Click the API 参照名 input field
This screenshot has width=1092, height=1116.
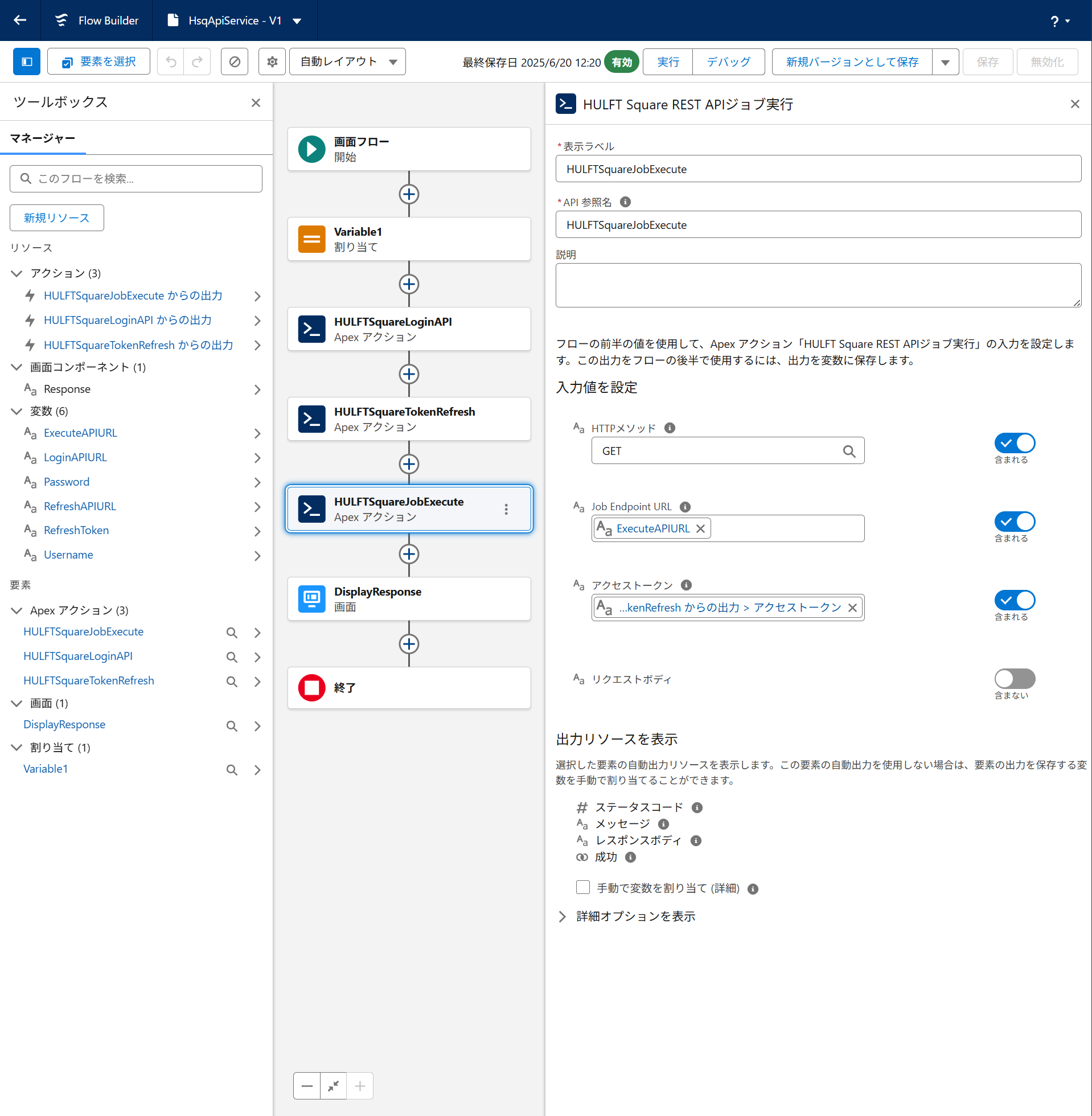click(x=818, y=225)
